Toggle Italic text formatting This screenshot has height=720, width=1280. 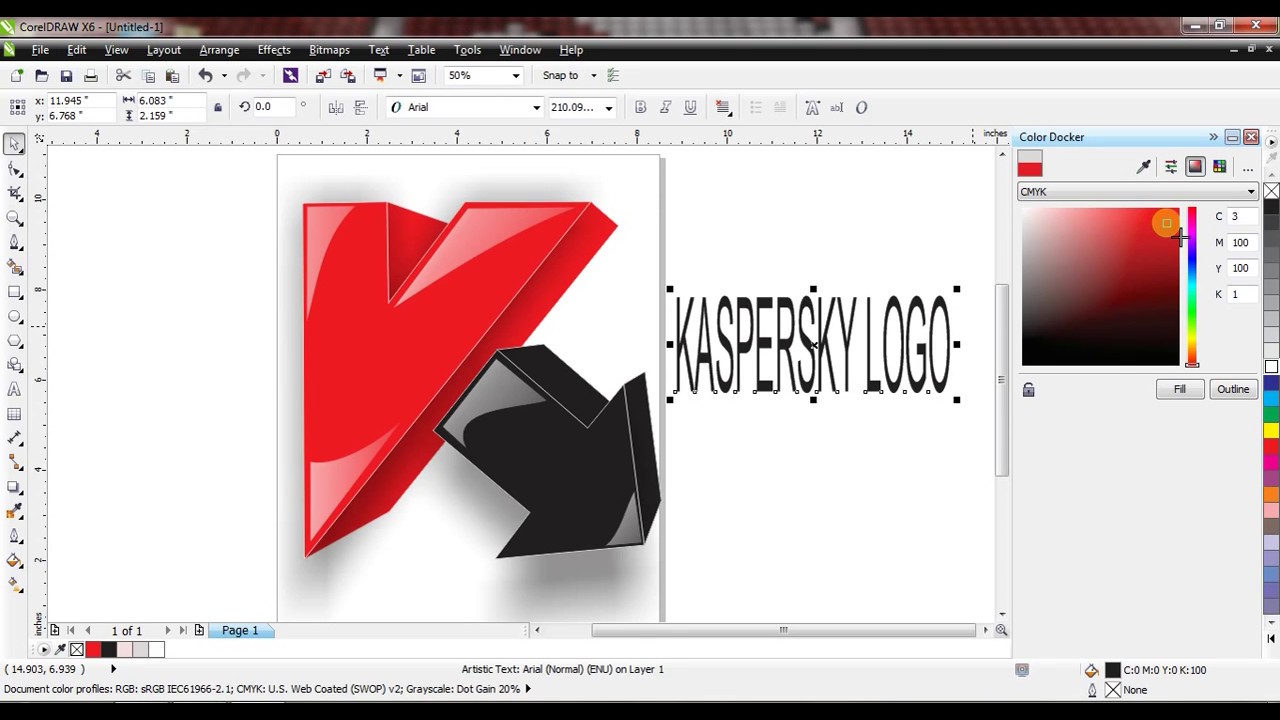pyautogui.click(x=666, y=107)
